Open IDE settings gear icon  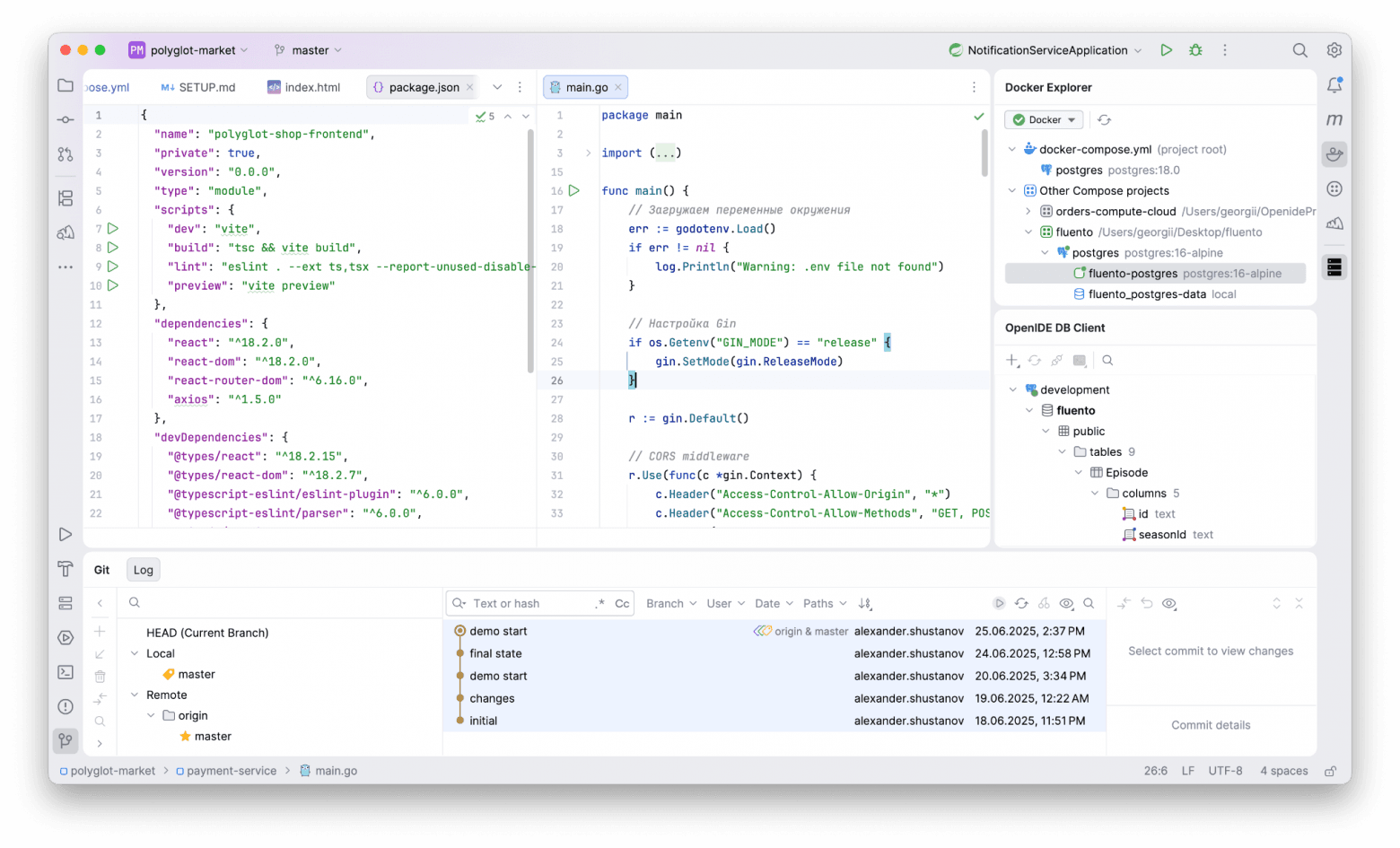[1334, 50]
